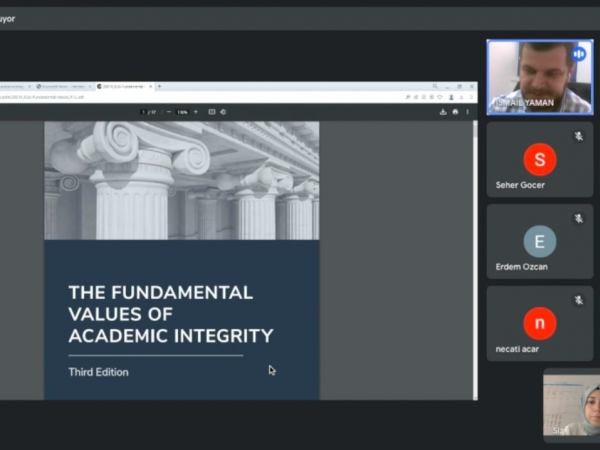Zoom out the PDF with the minus button
The width and height of the screenshot is (600, 450).
click(x=169, y=112)
